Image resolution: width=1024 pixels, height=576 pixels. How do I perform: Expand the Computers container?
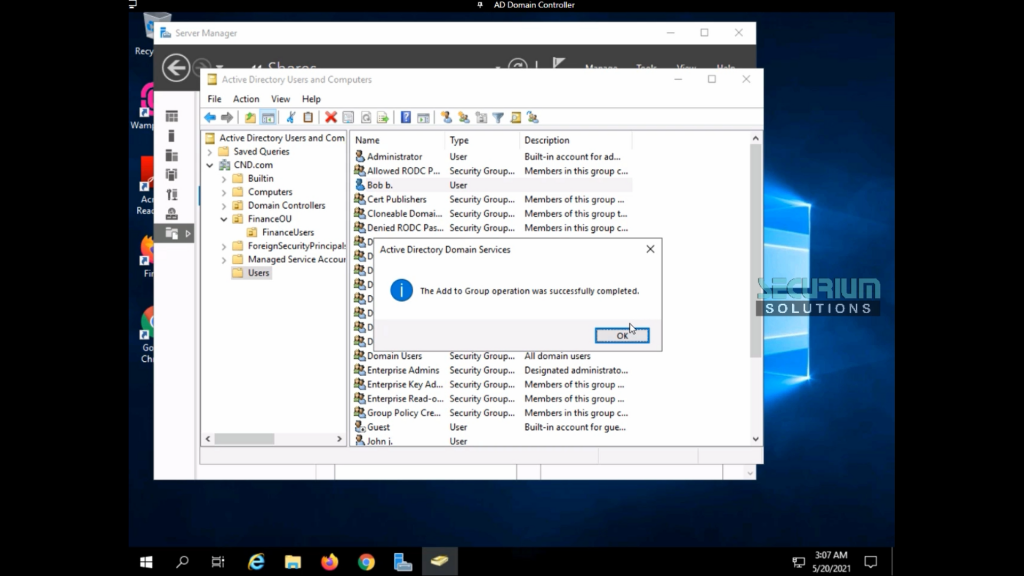(224, 192)
